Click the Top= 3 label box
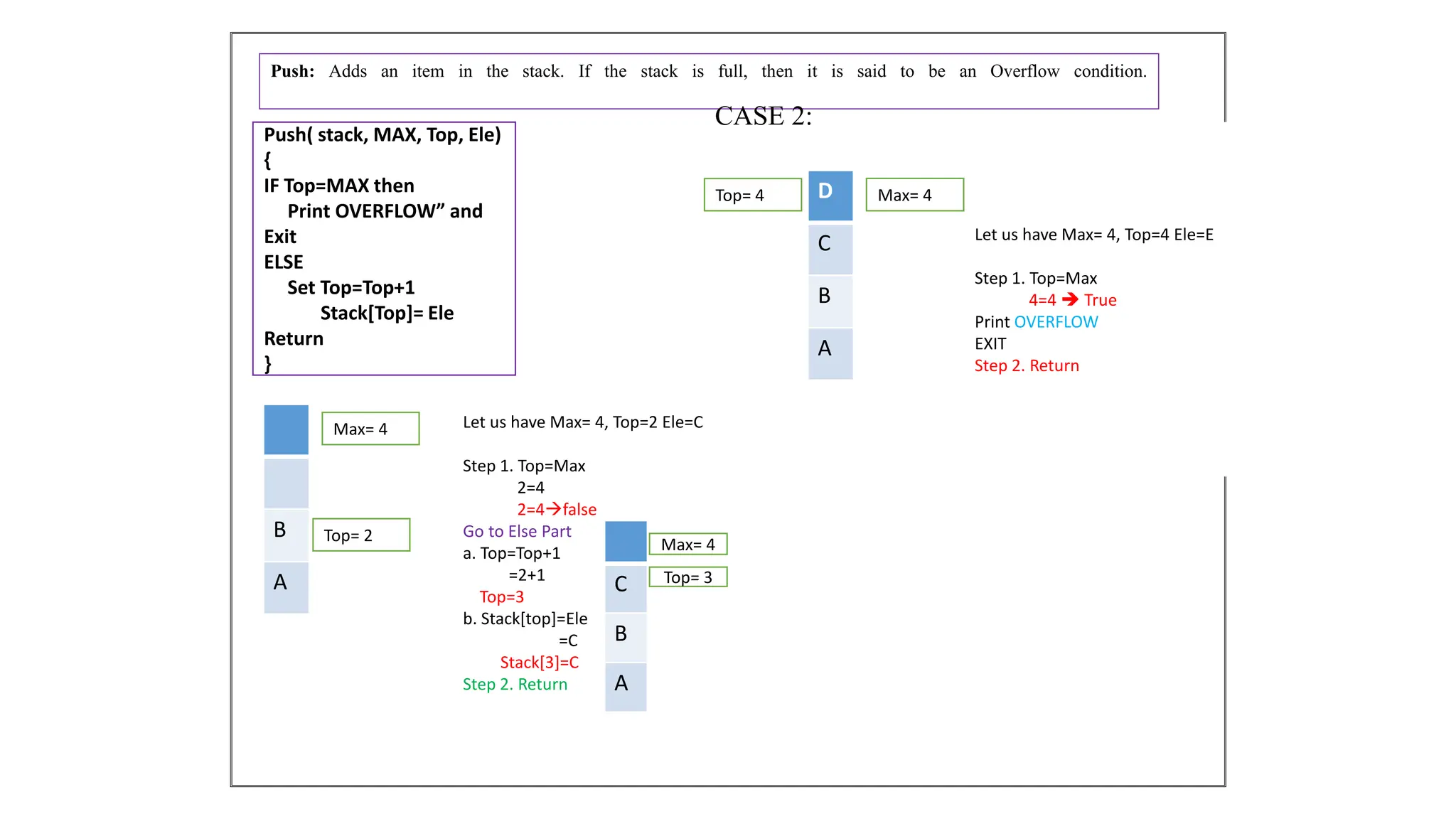Image resolution: width=1456 pixels, height=819 pixels. [687, 577]
